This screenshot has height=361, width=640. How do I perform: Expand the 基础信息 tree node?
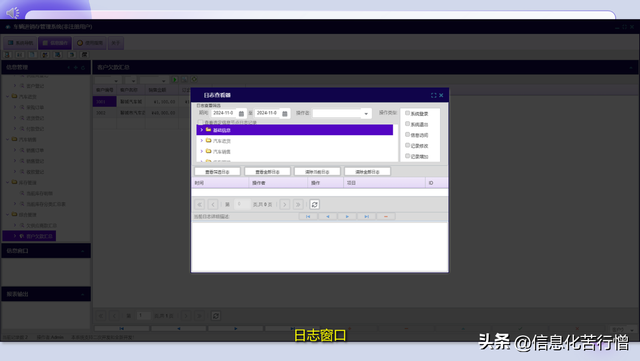[x=202, y=130]
